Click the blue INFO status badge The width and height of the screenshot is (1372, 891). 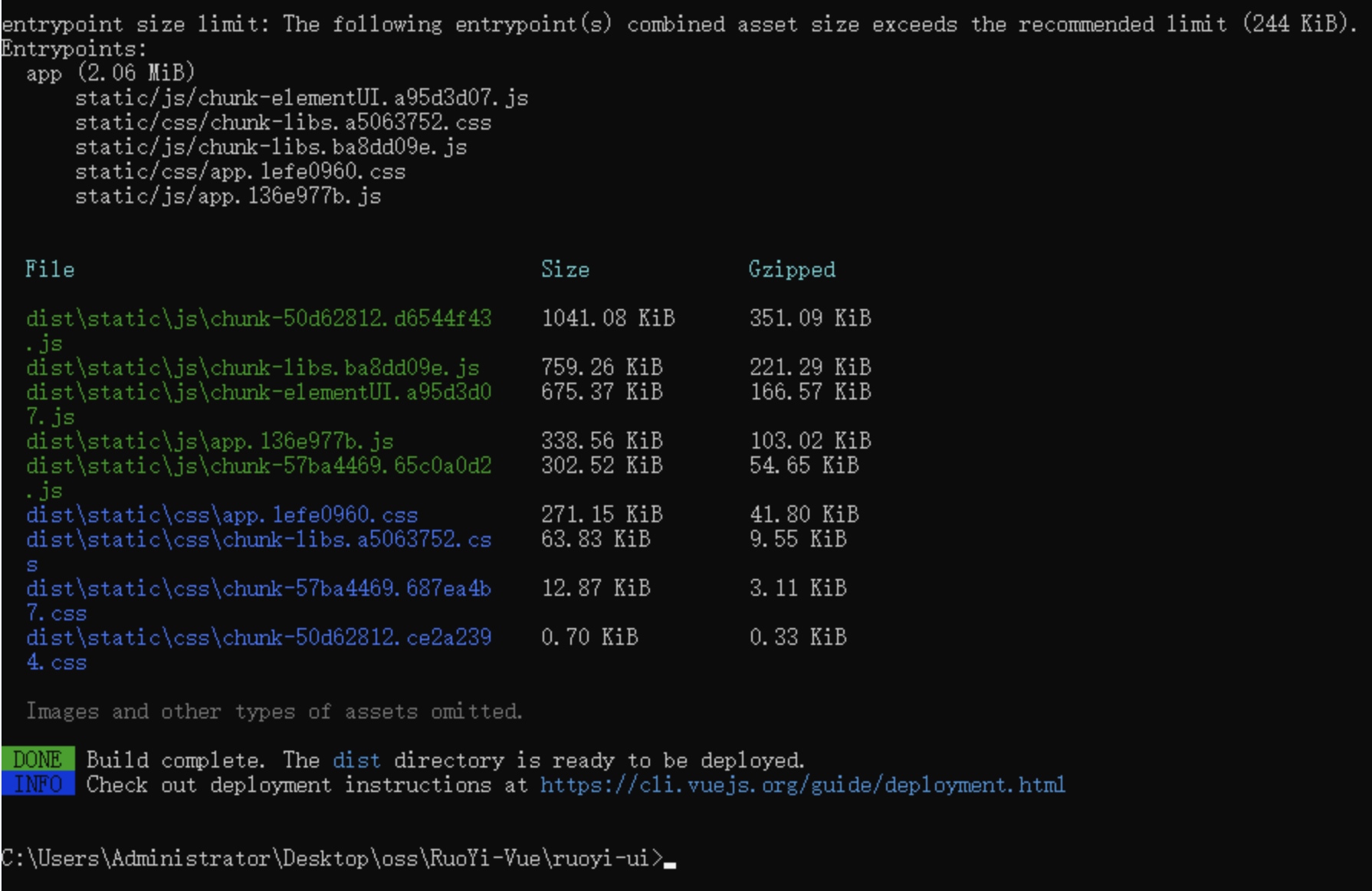coord(38,784)
